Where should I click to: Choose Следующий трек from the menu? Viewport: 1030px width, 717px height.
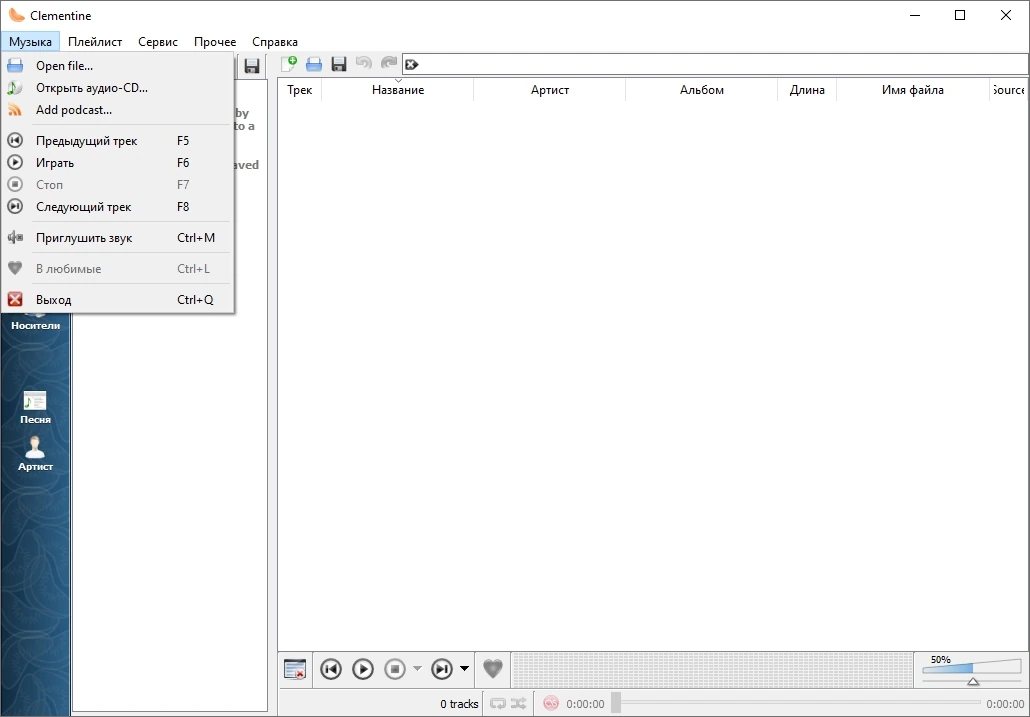tap(118, 207)
